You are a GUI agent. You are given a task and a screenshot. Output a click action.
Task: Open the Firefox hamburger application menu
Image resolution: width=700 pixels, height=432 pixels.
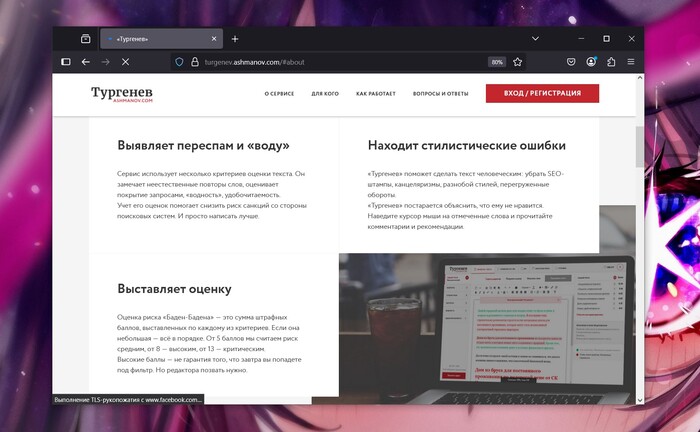pos(631,62)
